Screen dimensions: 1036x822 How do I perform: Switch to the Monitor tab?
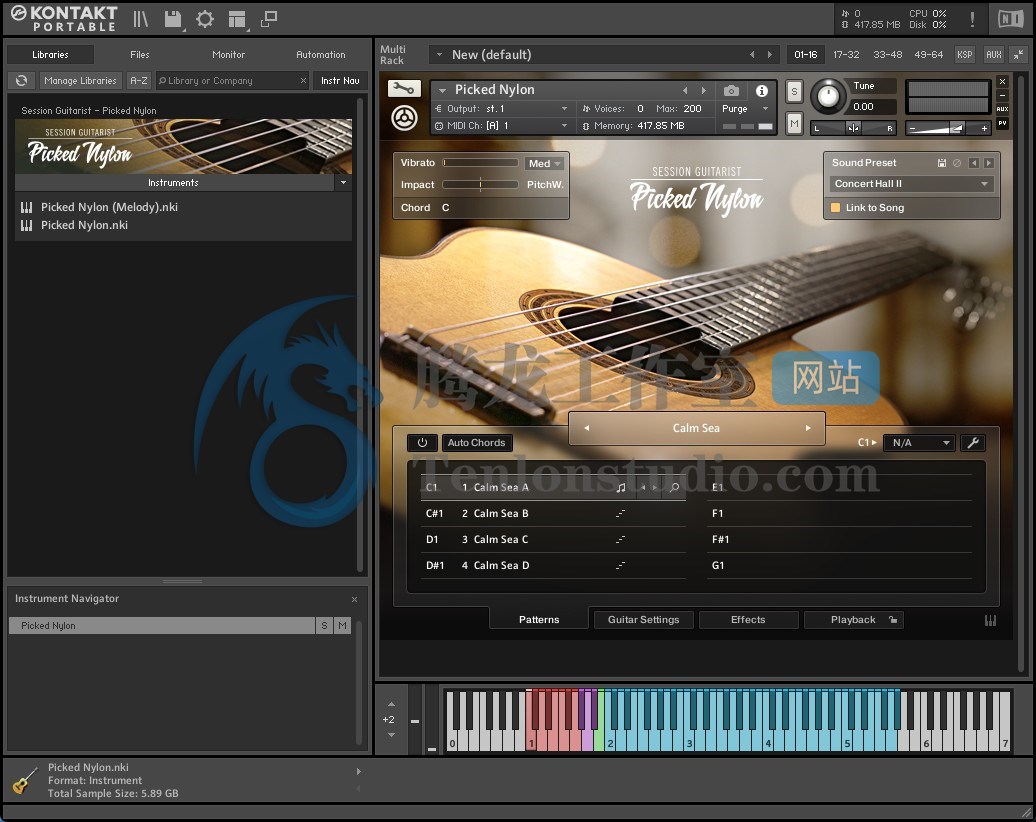click(x=229, y=55)
